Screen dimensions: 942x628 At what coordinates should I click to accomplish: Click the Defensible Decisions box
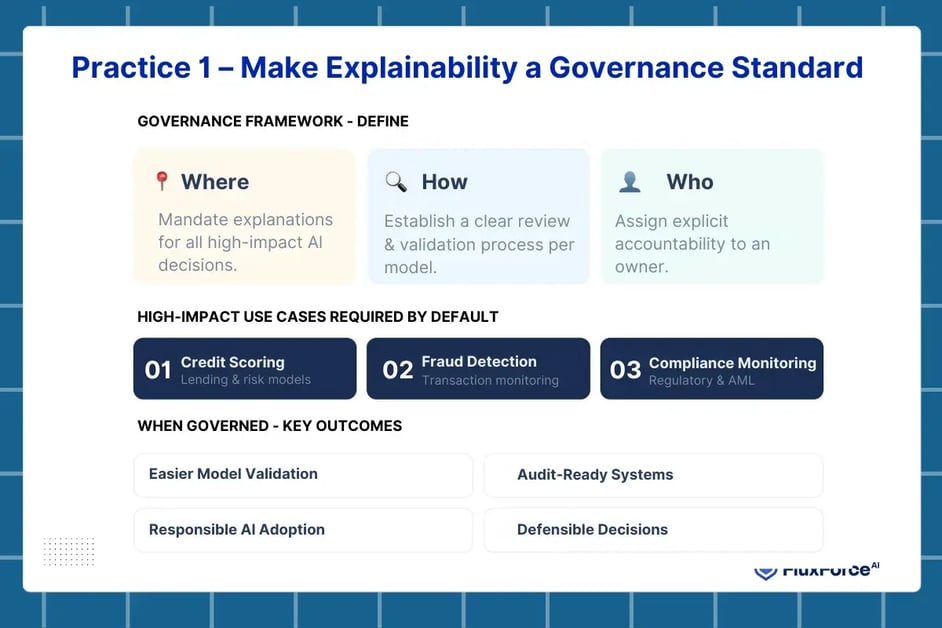click(653, 530)
